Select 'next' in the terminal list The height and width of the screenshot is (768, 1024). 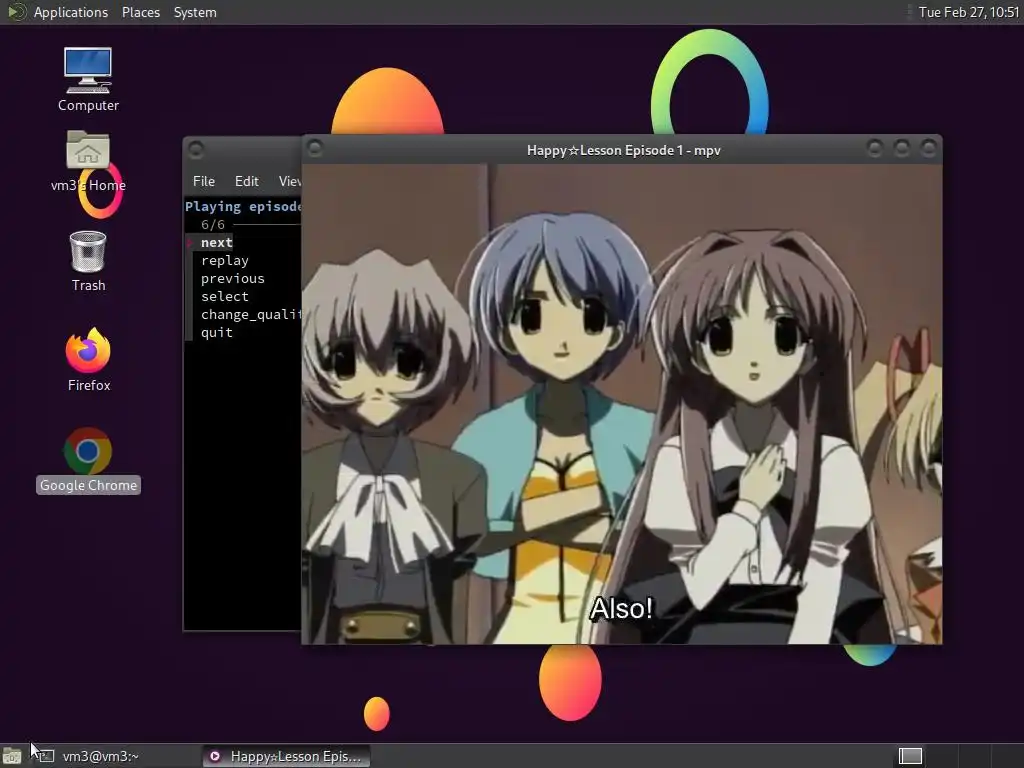pos(216,242)
